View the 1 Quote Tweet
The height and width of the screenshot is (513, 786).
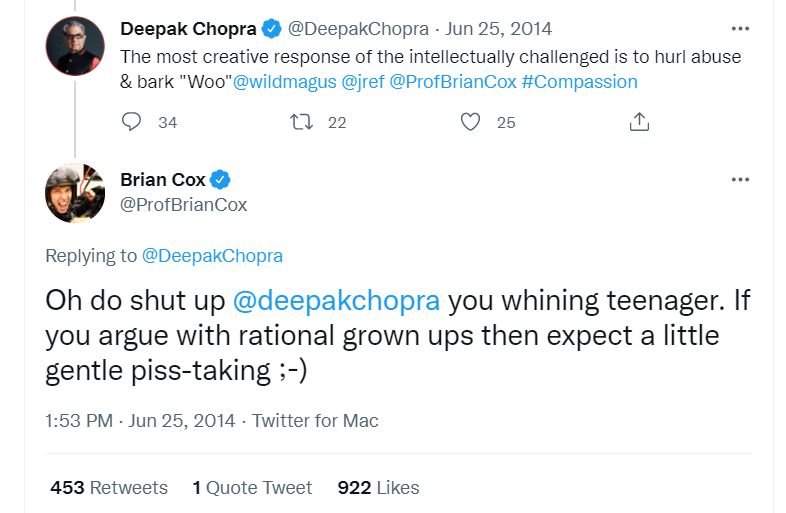pyautogui.click(x=252, y=488)
